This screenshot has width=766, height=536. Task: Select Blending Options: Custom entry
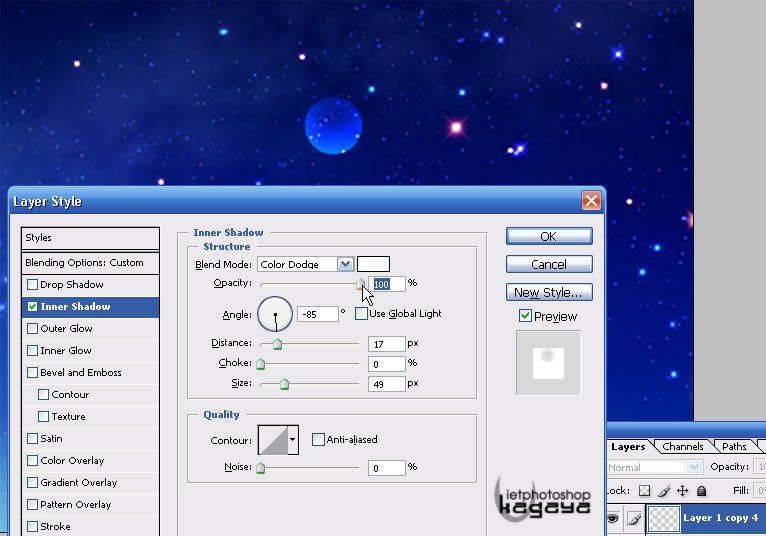point(90,263)
